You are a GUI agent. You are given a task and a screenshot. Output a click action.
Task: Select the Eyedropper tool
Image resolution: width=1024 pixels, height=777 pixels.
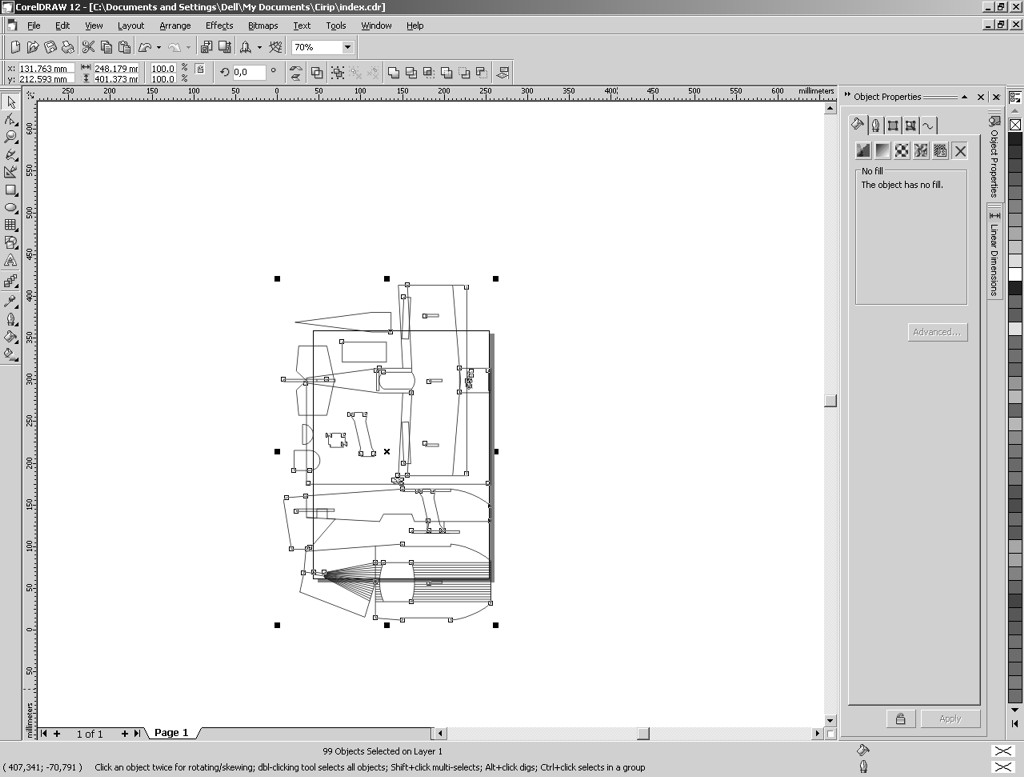(10, 301)
